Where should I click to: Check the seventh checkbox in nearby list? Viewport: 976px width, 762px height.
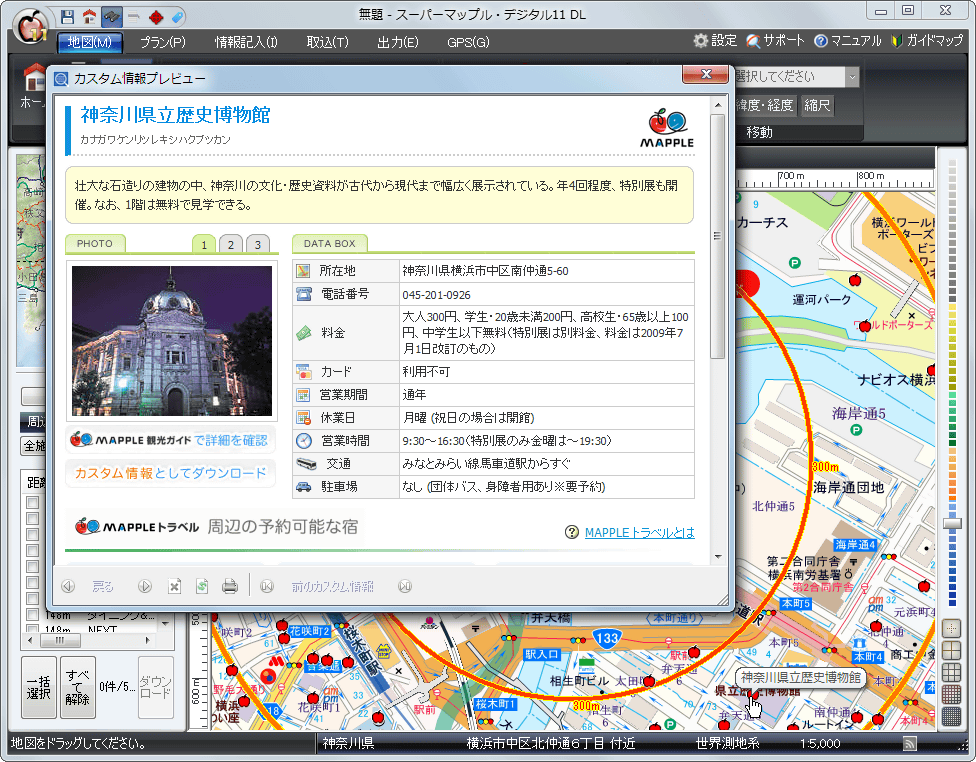click(x=32, y=599)
